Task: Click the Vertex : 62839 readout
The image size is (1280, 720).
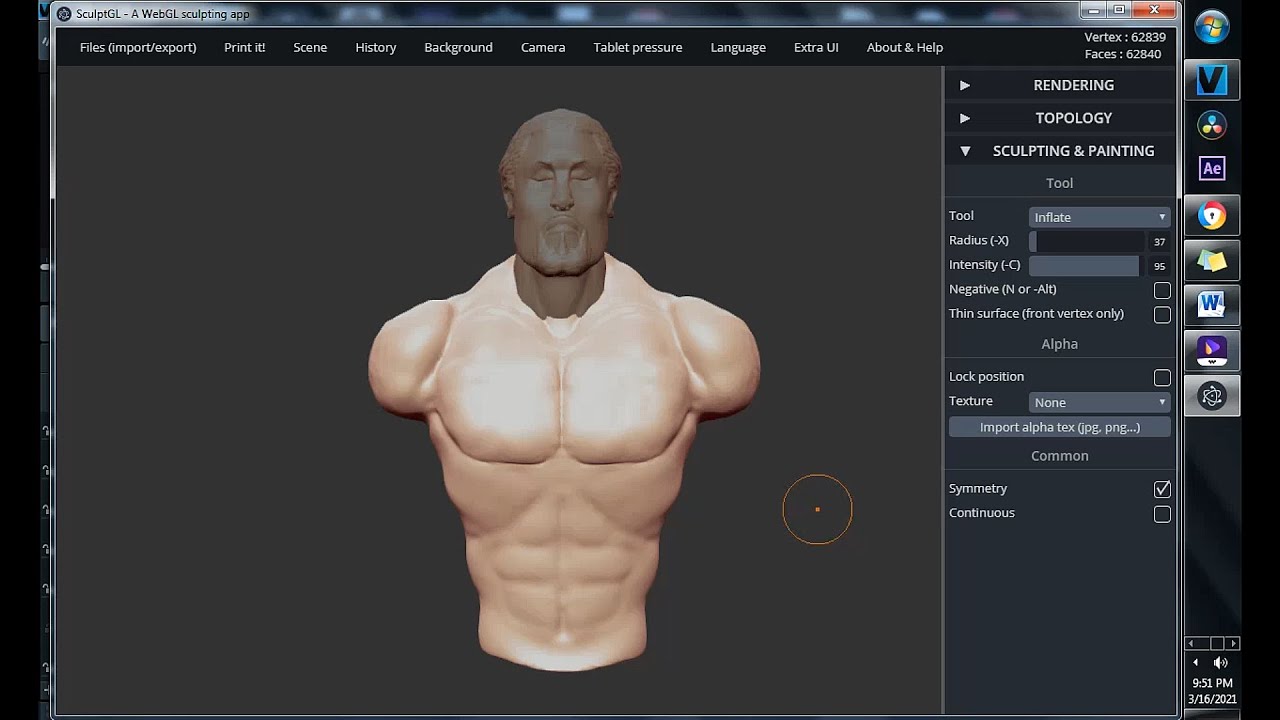Action: (1125, 37)
